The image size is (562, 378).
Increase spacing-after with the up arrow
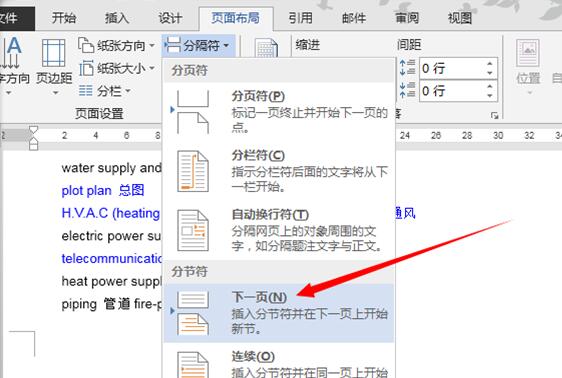coord(490,86)
